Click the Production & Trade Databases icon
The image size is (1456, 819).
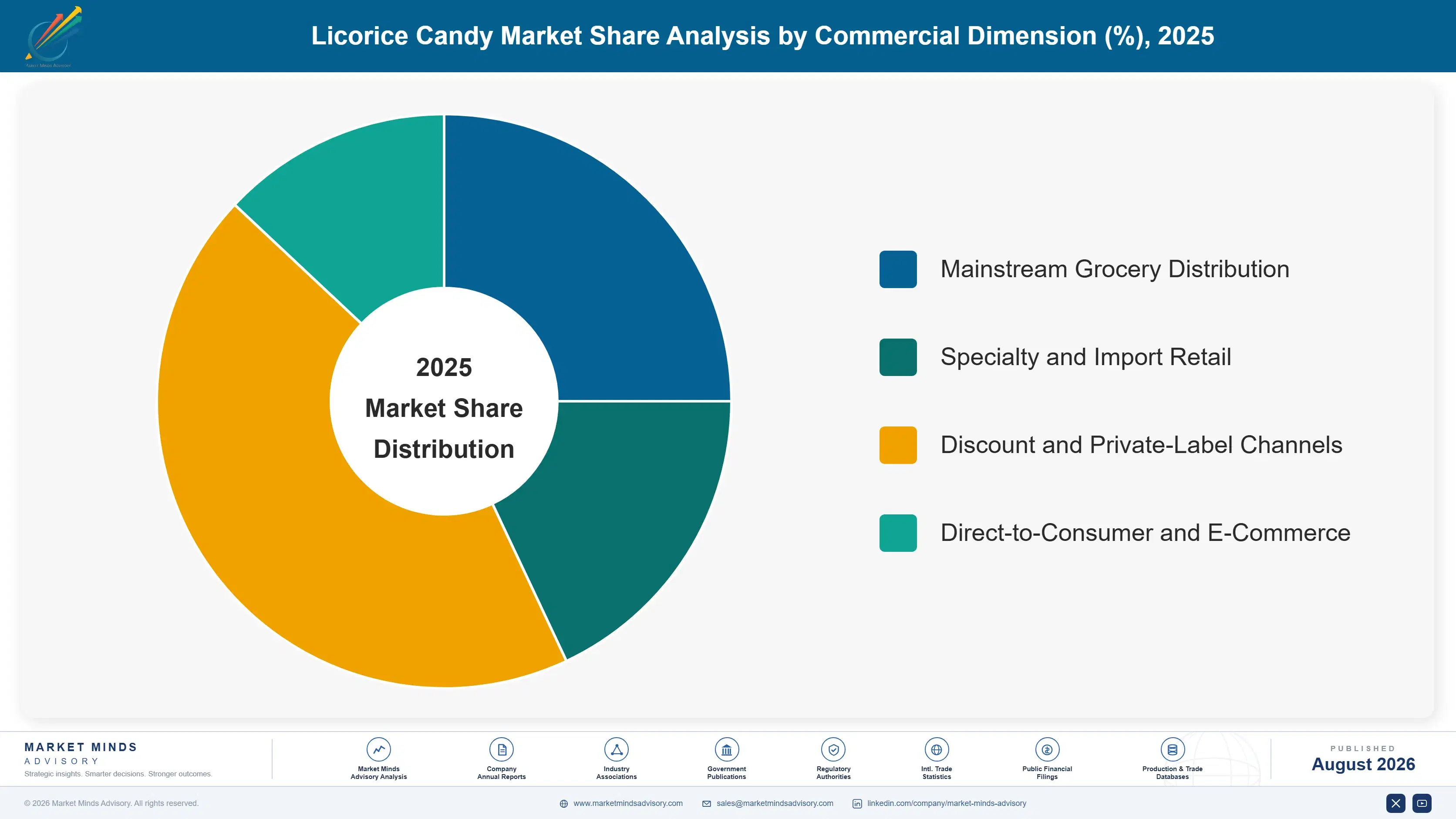point(1172,749)
